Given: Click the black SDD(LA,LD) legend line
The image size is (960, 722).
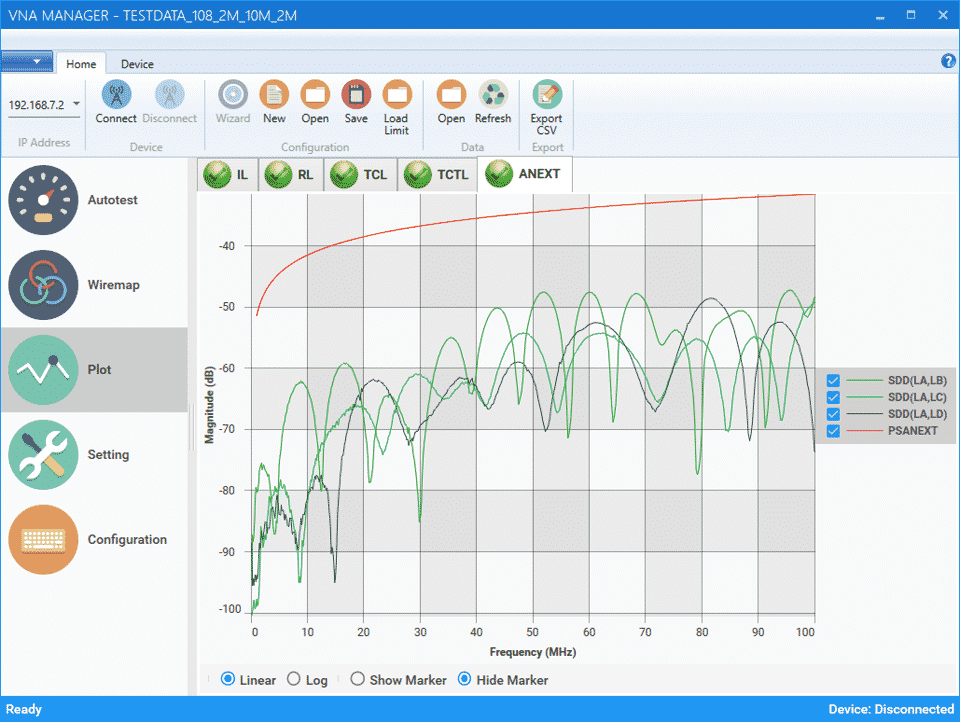Looking at the screenshot, I should [864, 414].
